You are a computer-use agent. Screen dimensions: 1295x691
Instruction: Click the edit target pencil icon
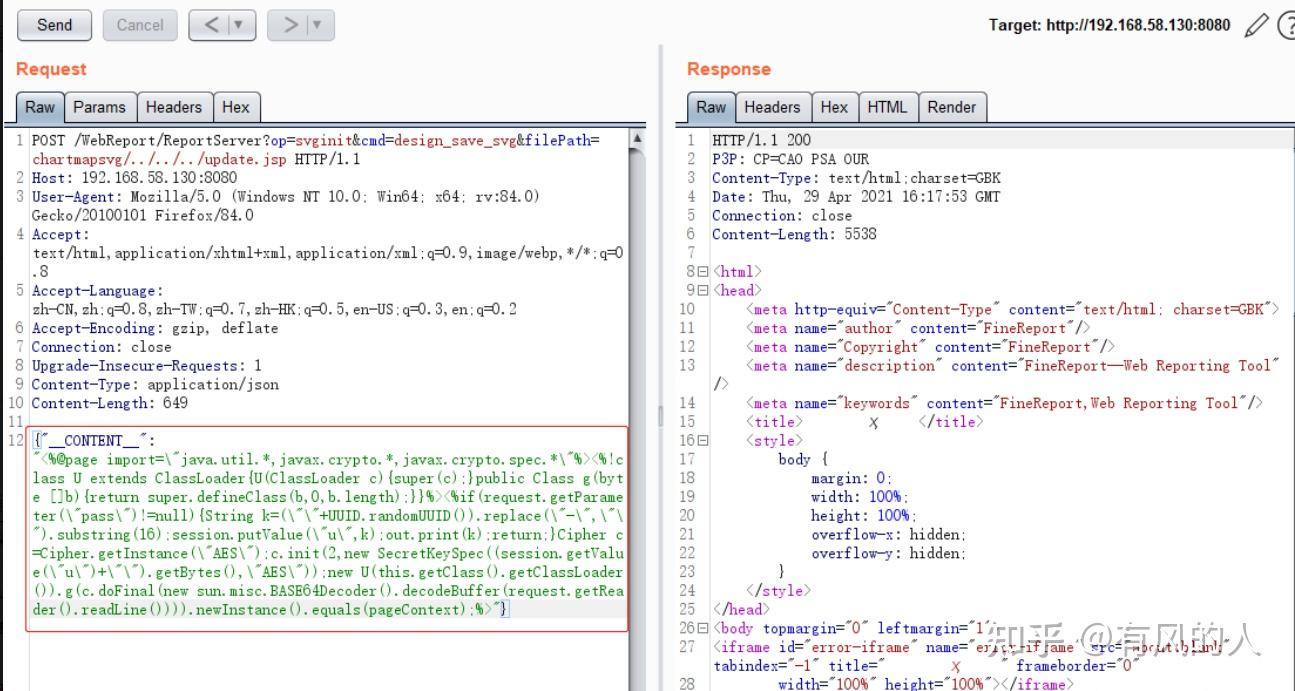1256,25
